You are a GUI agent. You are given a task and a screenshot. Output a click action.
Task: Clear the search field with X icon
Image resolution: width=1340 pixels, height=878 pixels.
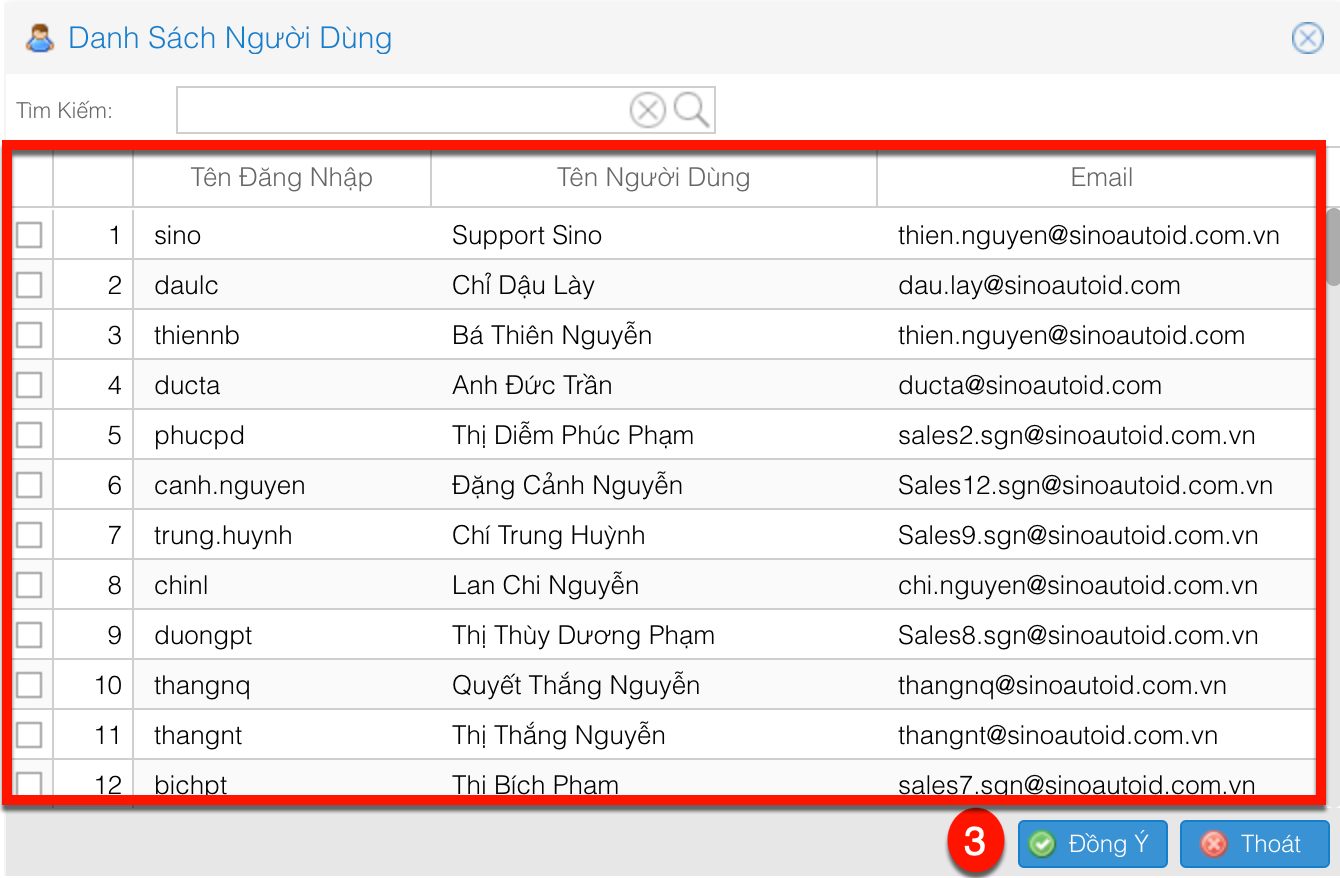(648, 109)
